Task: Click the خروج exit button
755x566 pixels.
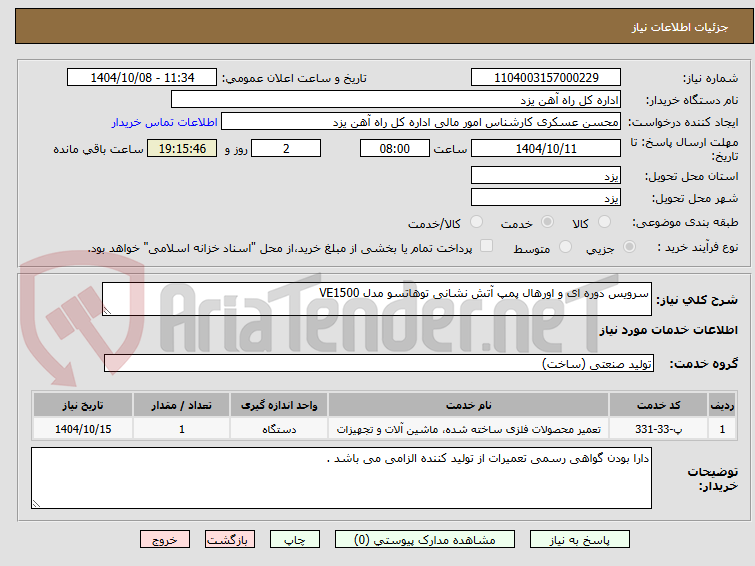Action: click(x=165, y=540)
